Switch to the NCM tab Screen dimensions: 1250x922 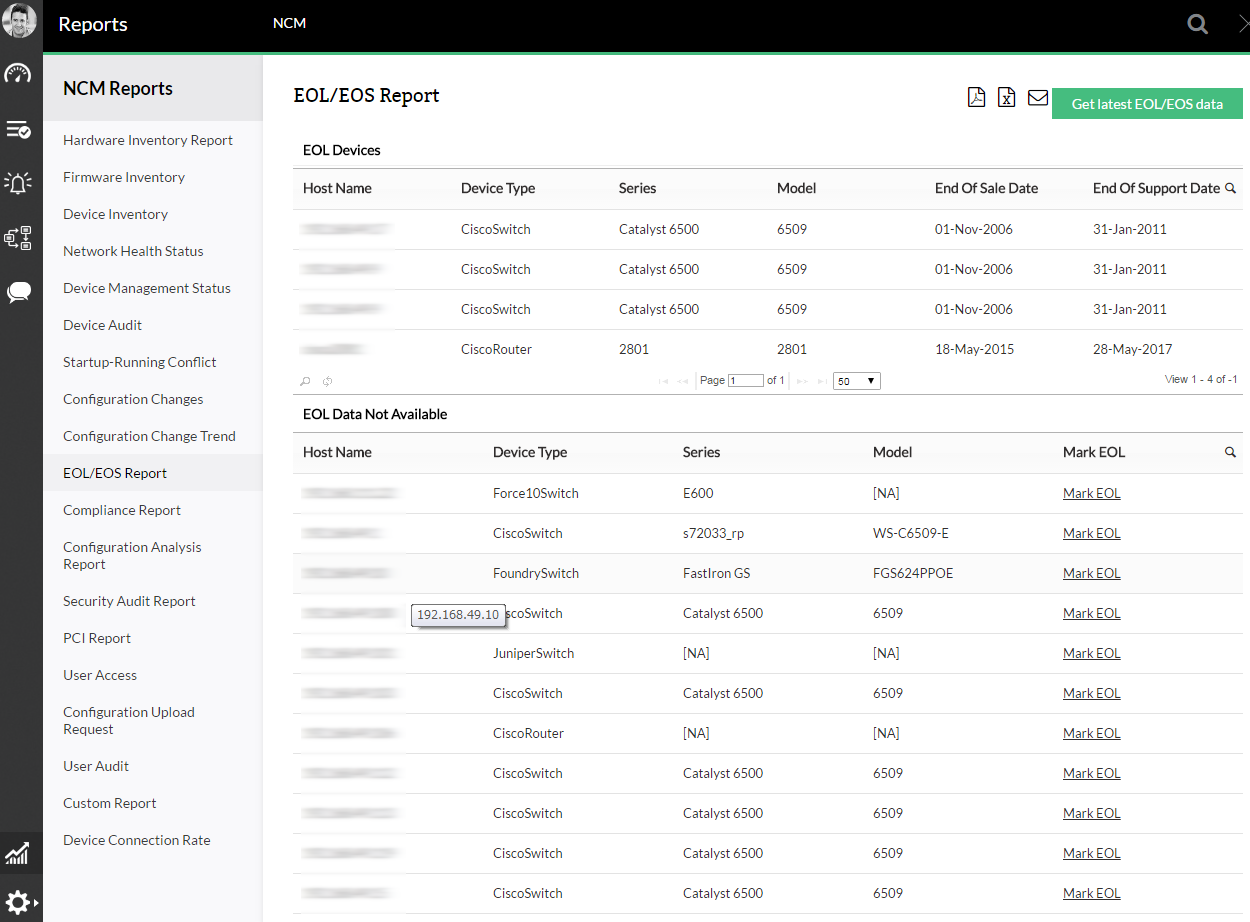click(289, 23)
